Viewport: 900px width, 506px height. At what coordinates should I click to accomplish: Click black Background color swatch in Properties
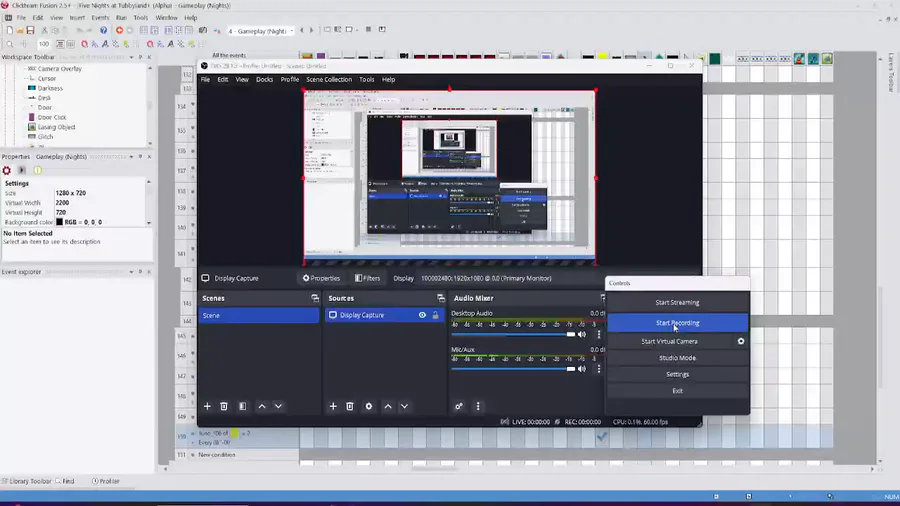click(x=59, y=222)
